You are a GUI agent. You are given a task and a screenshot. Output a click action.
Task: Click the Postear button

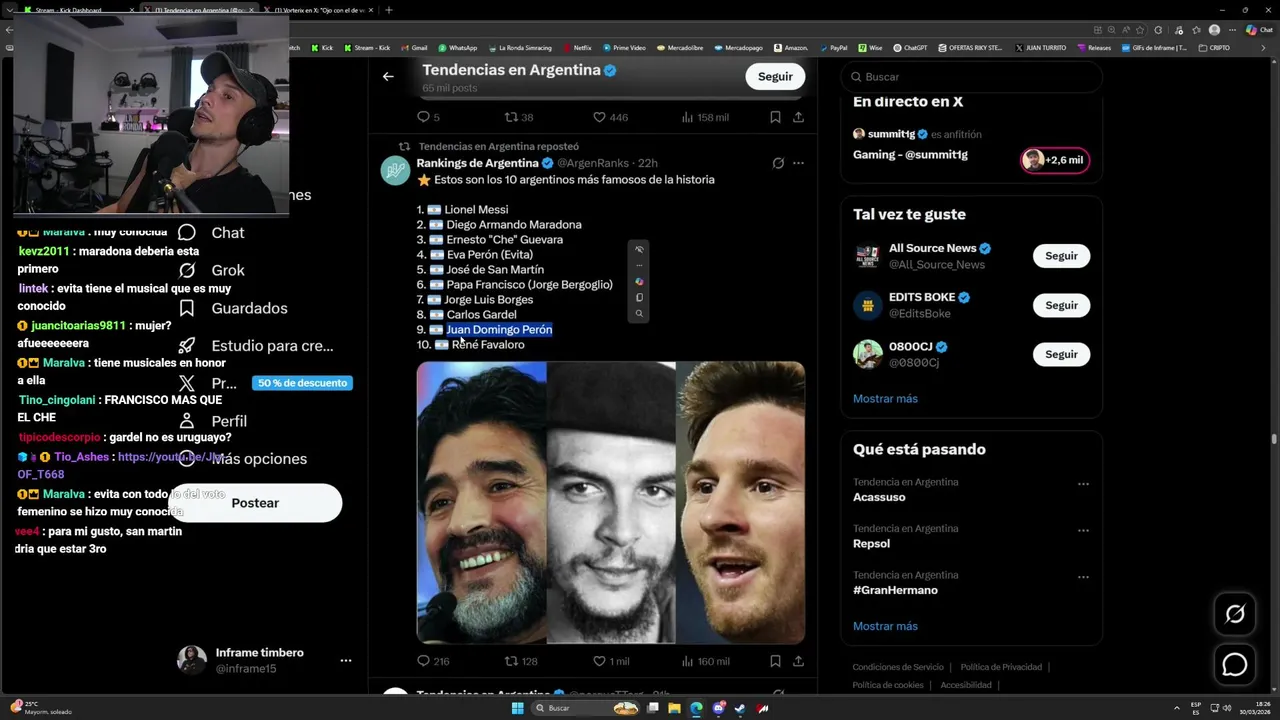click(255, 503)
